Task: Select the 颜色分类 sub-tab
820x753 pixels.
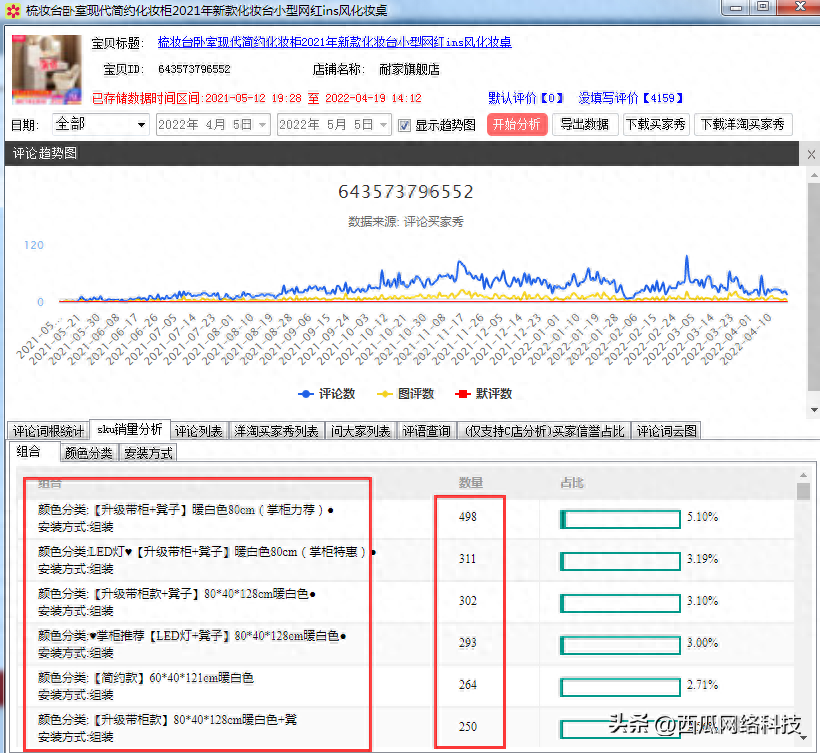Action: [89, 453]
